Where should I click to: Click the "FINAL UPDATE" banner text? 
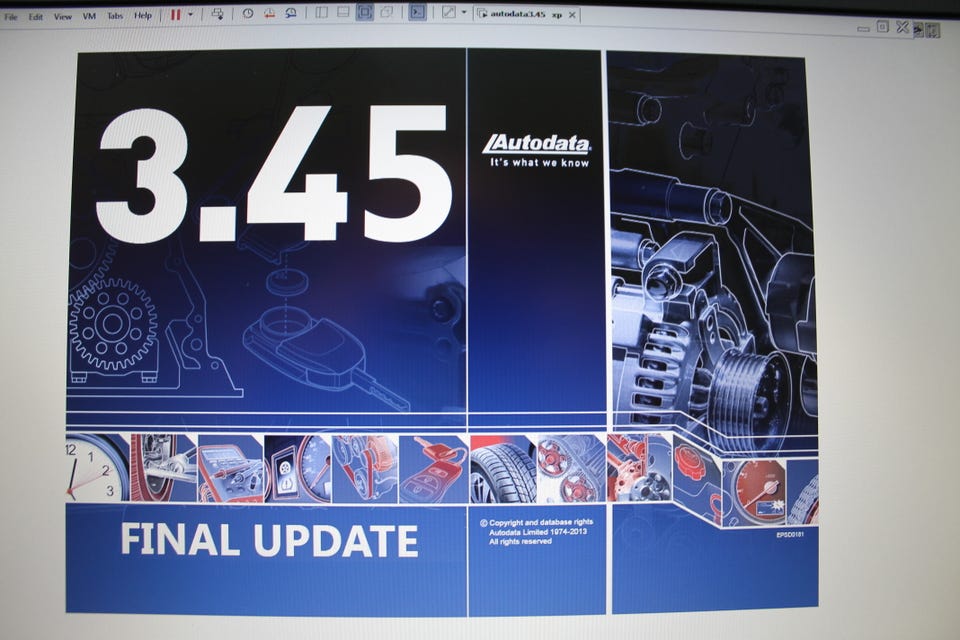point(269,540)
